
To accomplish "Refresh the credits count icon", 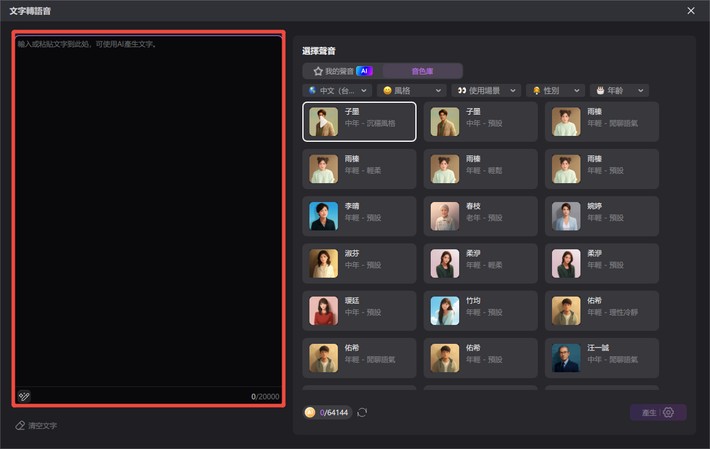I will (x=362, y=412).
